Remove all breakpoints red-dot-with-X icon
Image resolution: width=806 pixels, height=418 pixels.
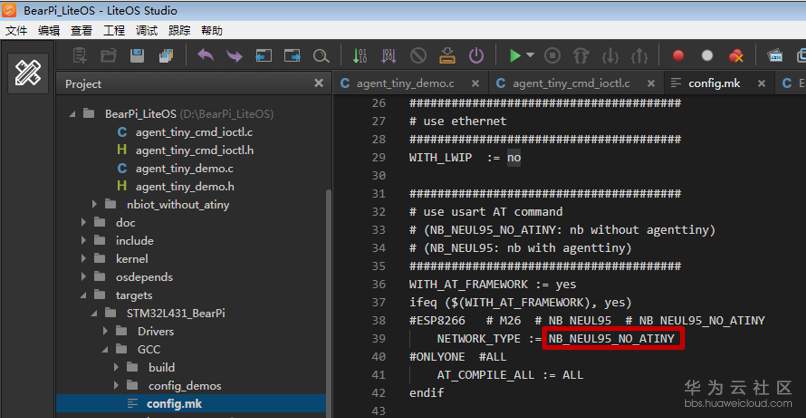[736, 56]
